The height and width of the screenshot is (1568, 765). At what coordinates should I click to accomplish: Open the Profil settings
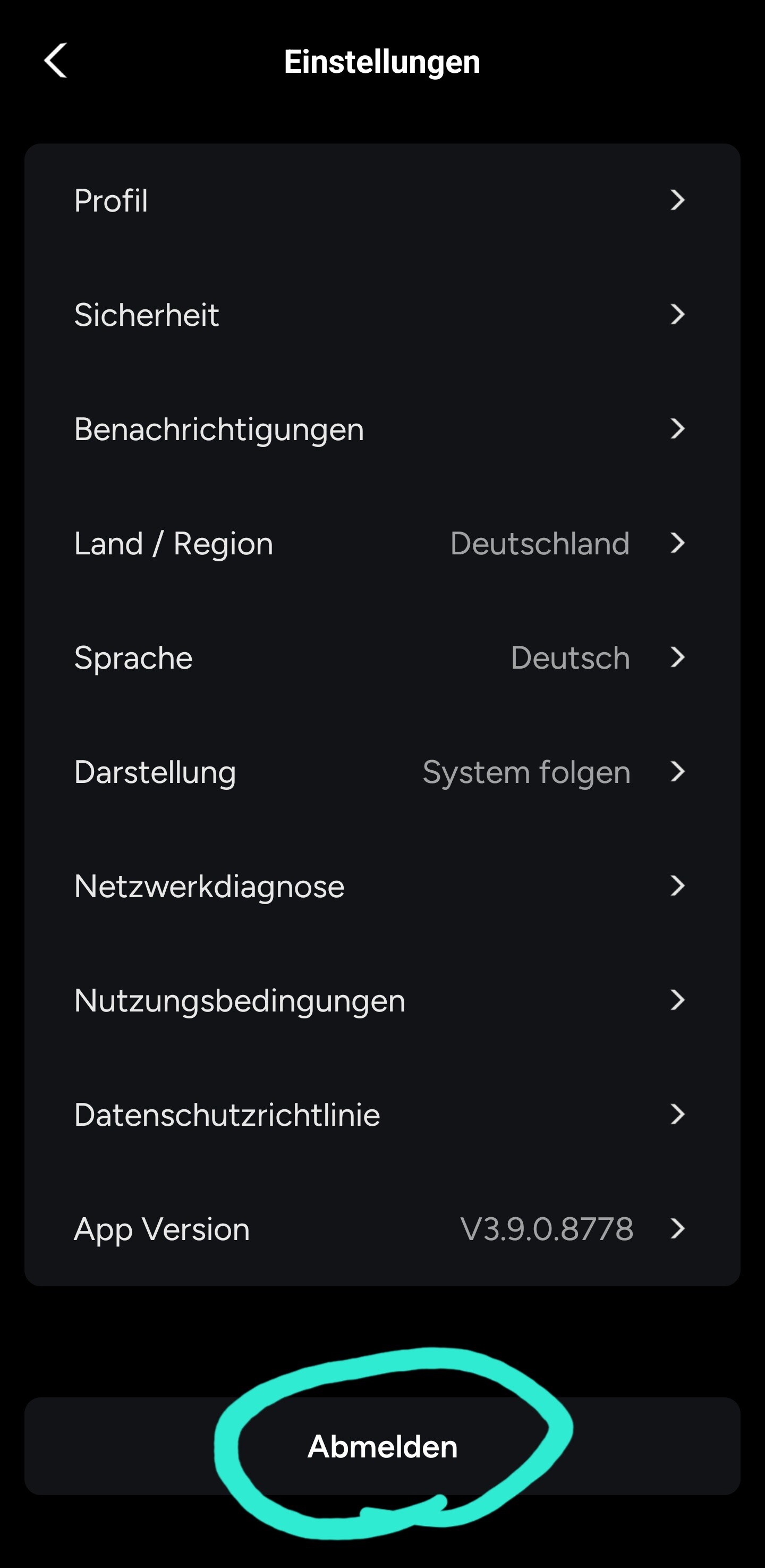(110, 200)
